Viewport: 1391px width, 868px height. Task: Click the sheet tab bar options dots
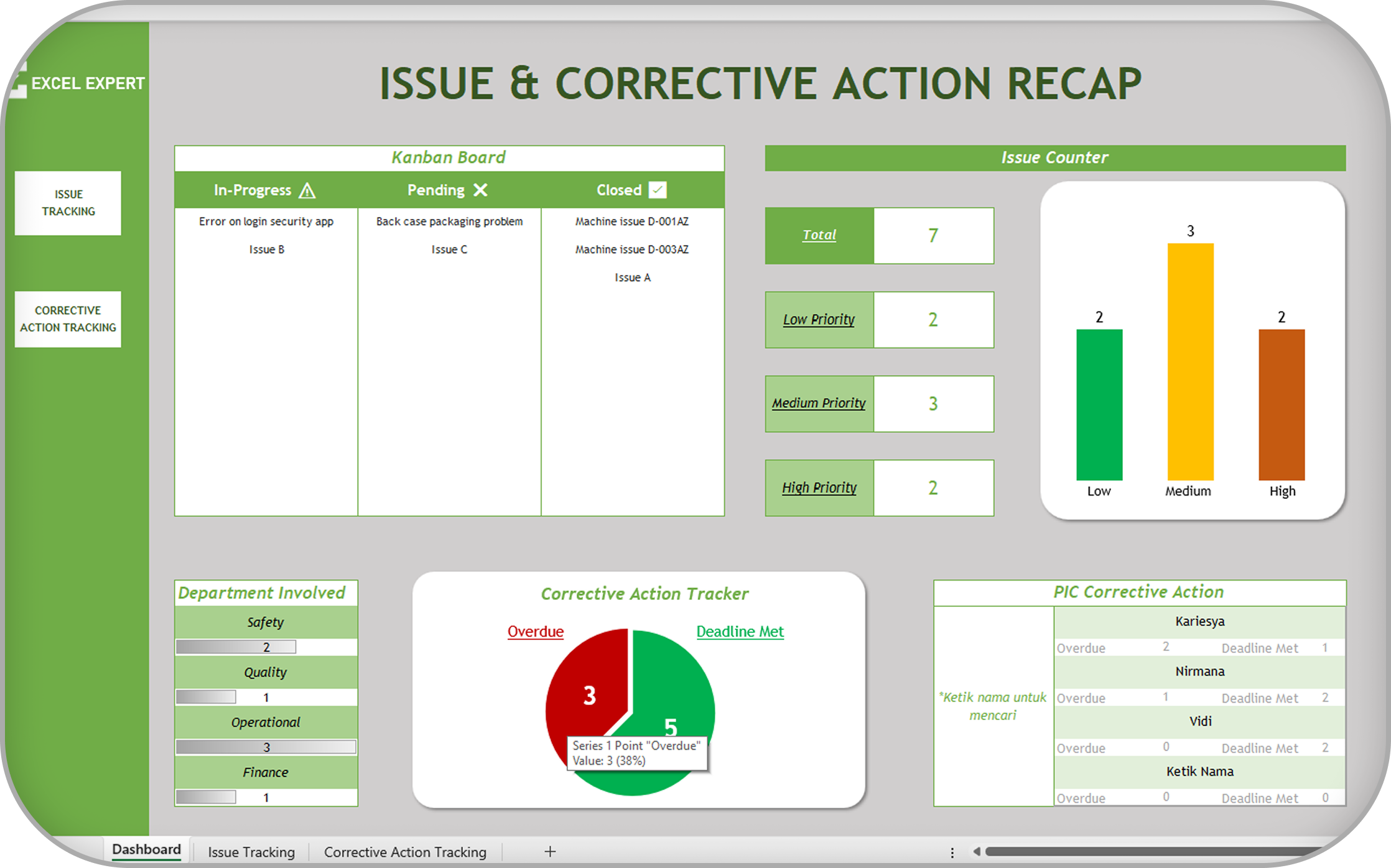pos(952,852)
